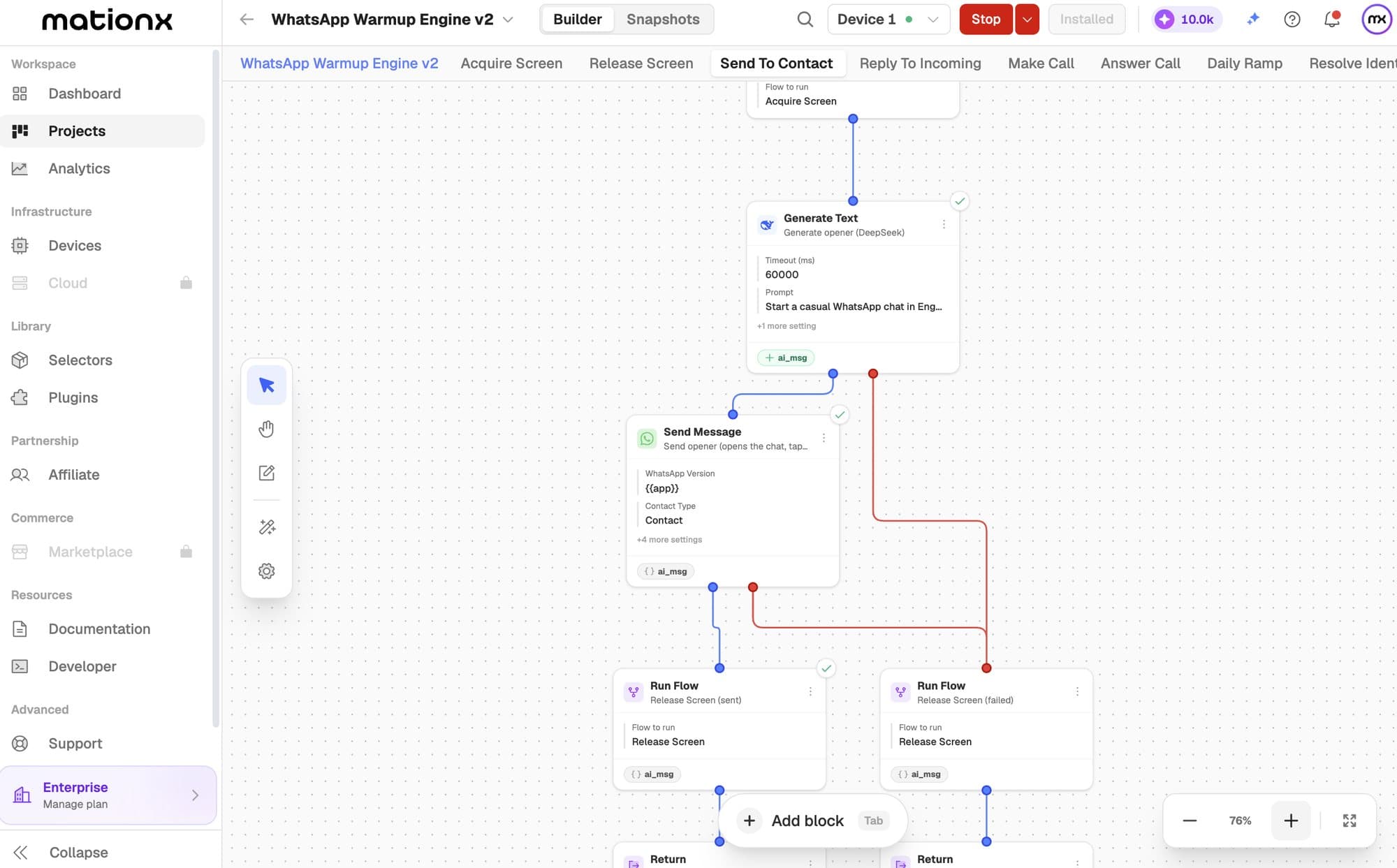Open notifications bell icon
The height and width of the screenshot is (868, 1397).
pos(1332,20)
